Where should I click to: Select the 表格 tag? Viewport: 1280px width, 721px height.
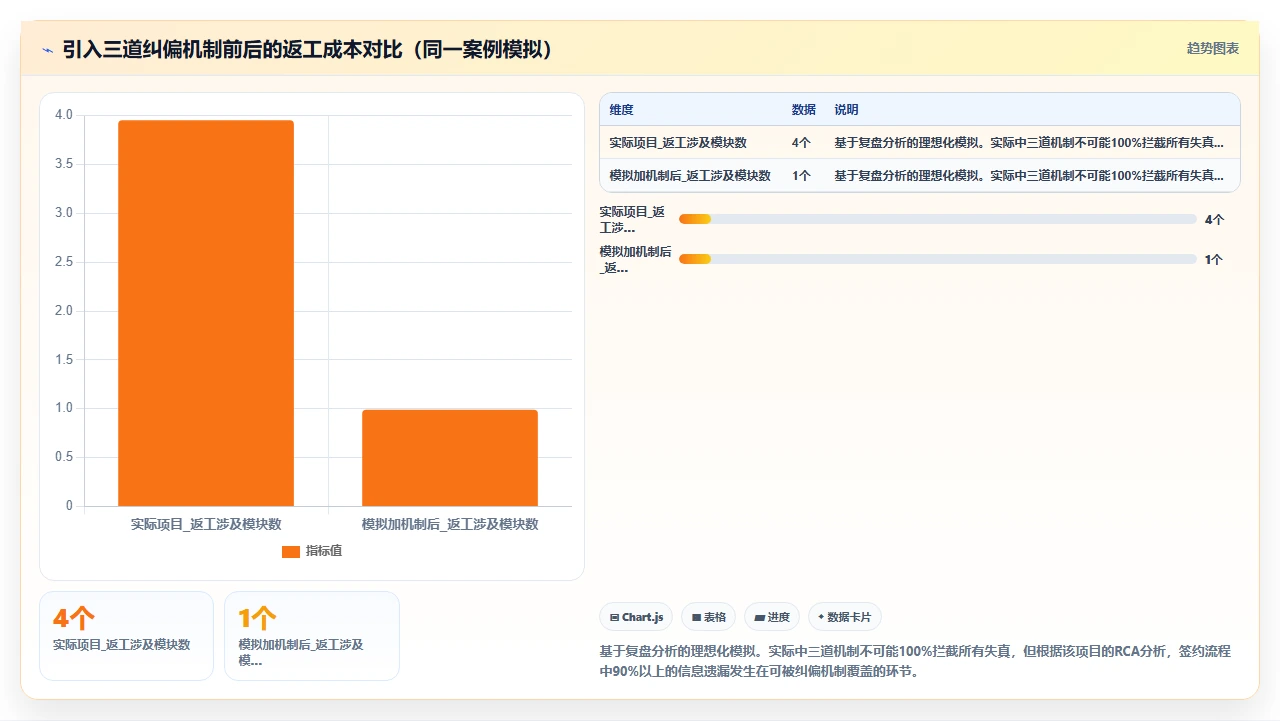709,617
